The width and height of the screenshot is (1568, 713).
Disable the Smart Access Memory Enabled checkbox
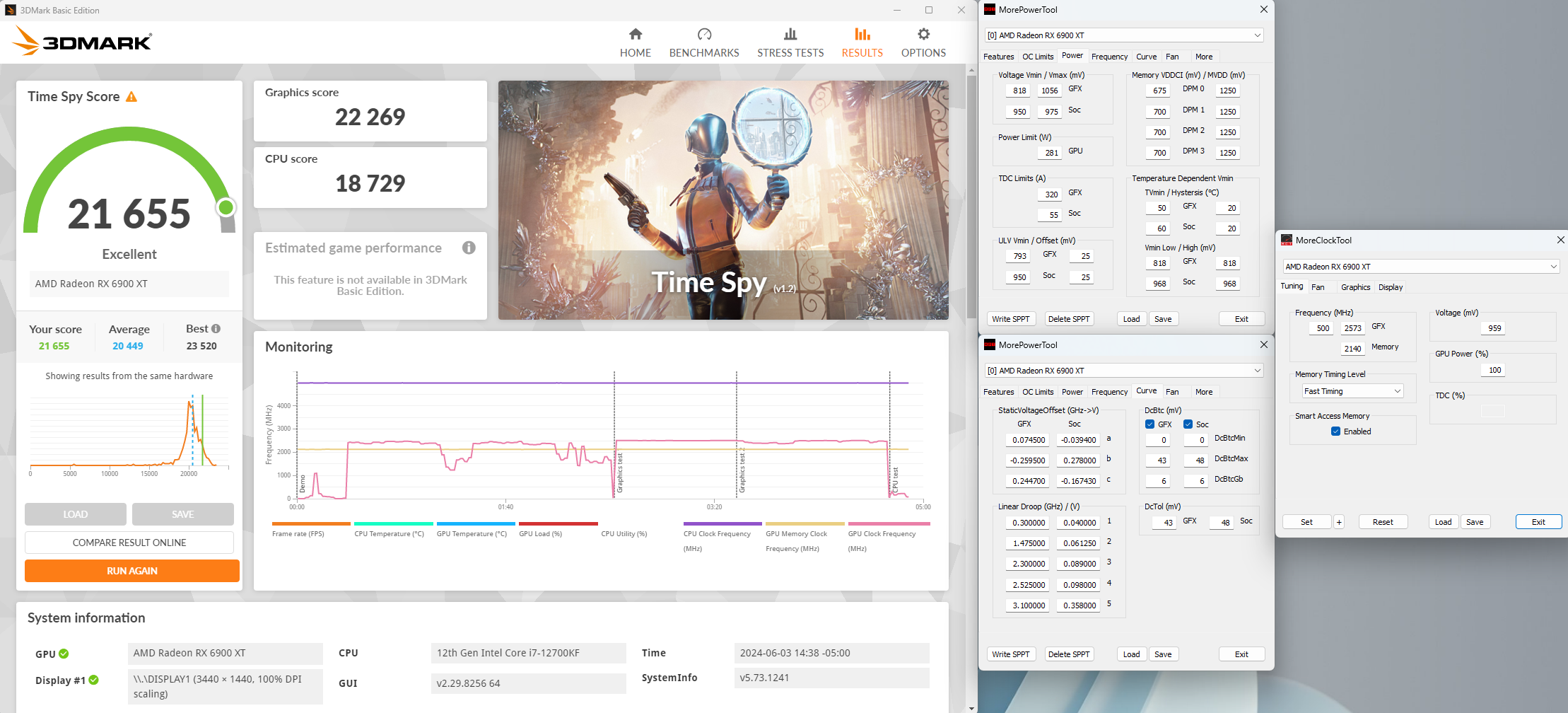pos(1335,431)
